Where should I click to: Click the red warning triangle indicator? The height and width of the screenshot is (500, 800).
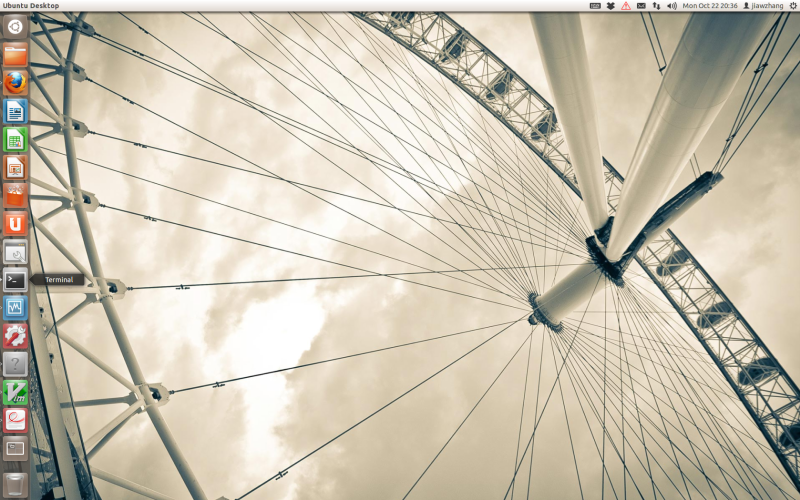[x=626, y=6]
